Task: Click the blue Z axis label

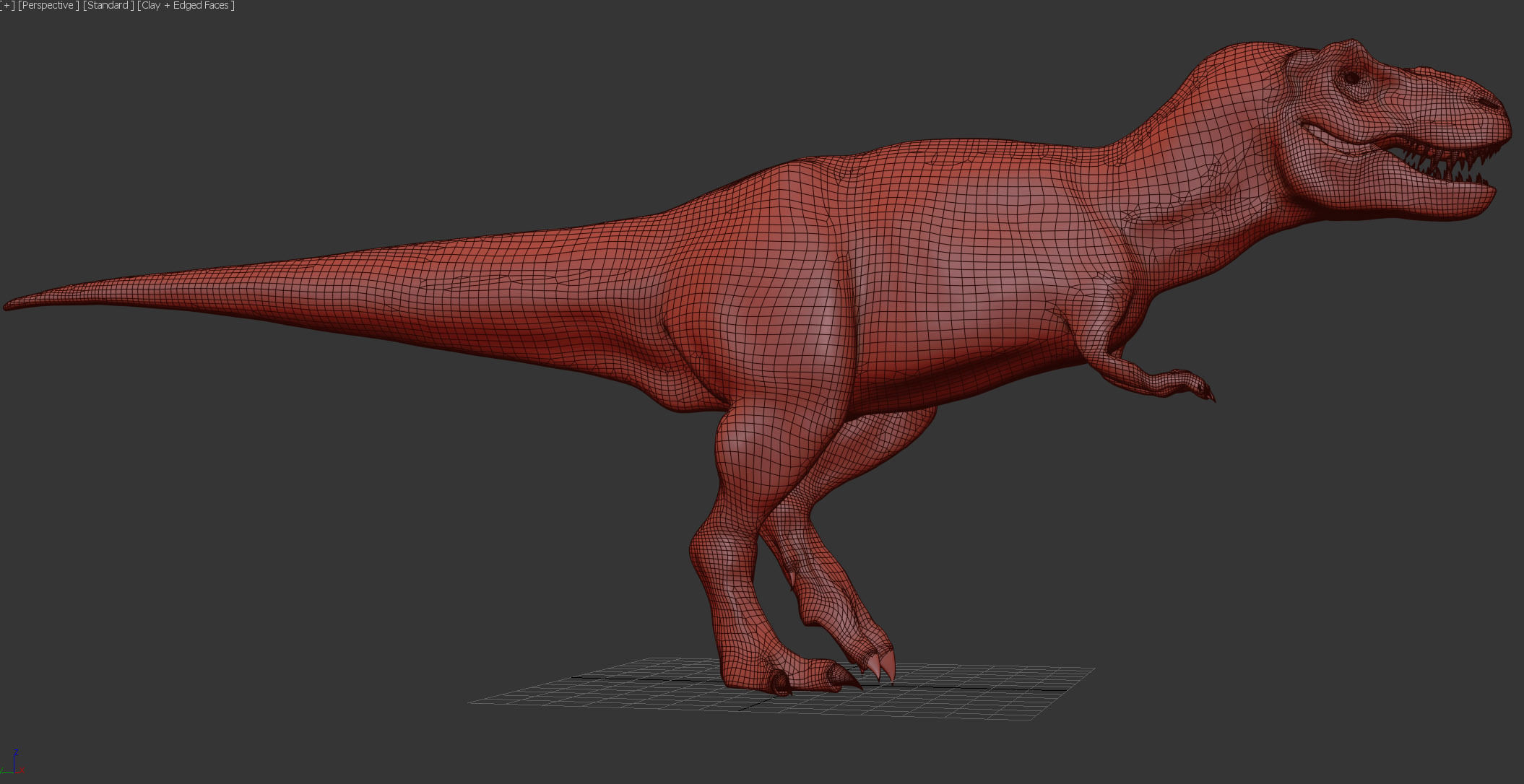Action: tap(16, 752)
